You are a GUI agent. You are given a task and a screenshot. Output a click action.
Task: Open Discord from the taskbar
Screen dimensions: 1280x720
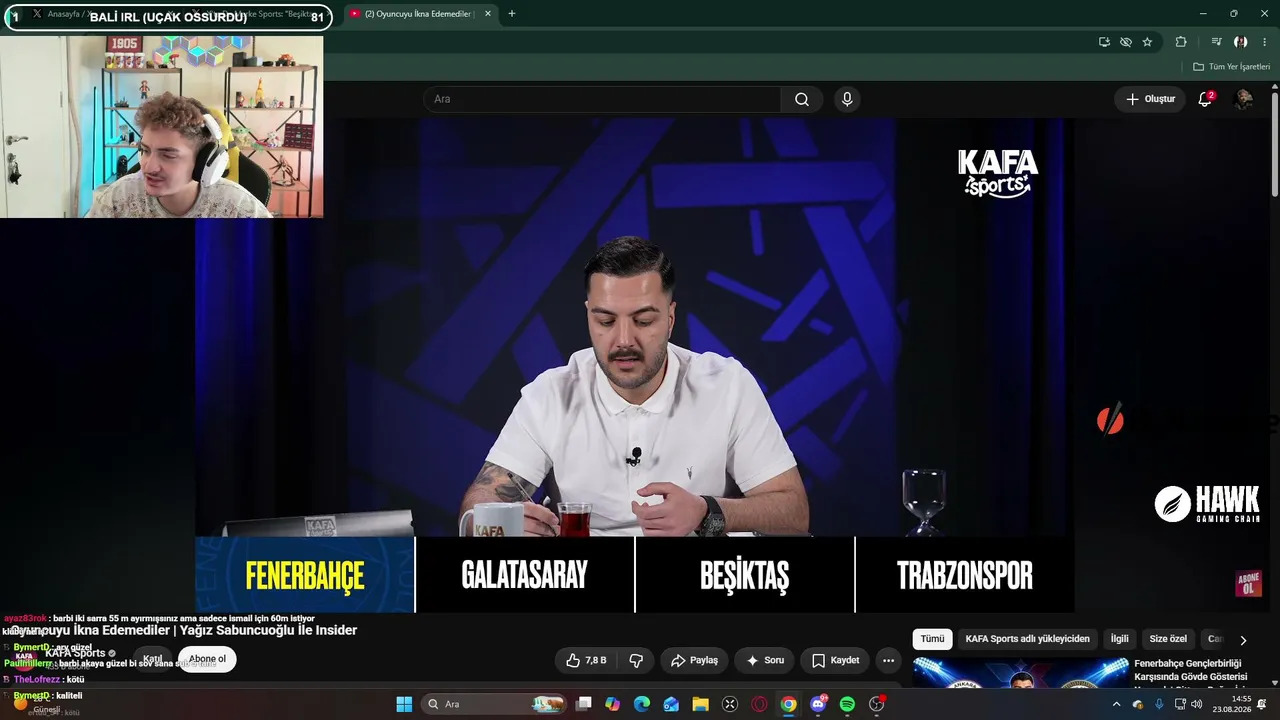(818, 704)
